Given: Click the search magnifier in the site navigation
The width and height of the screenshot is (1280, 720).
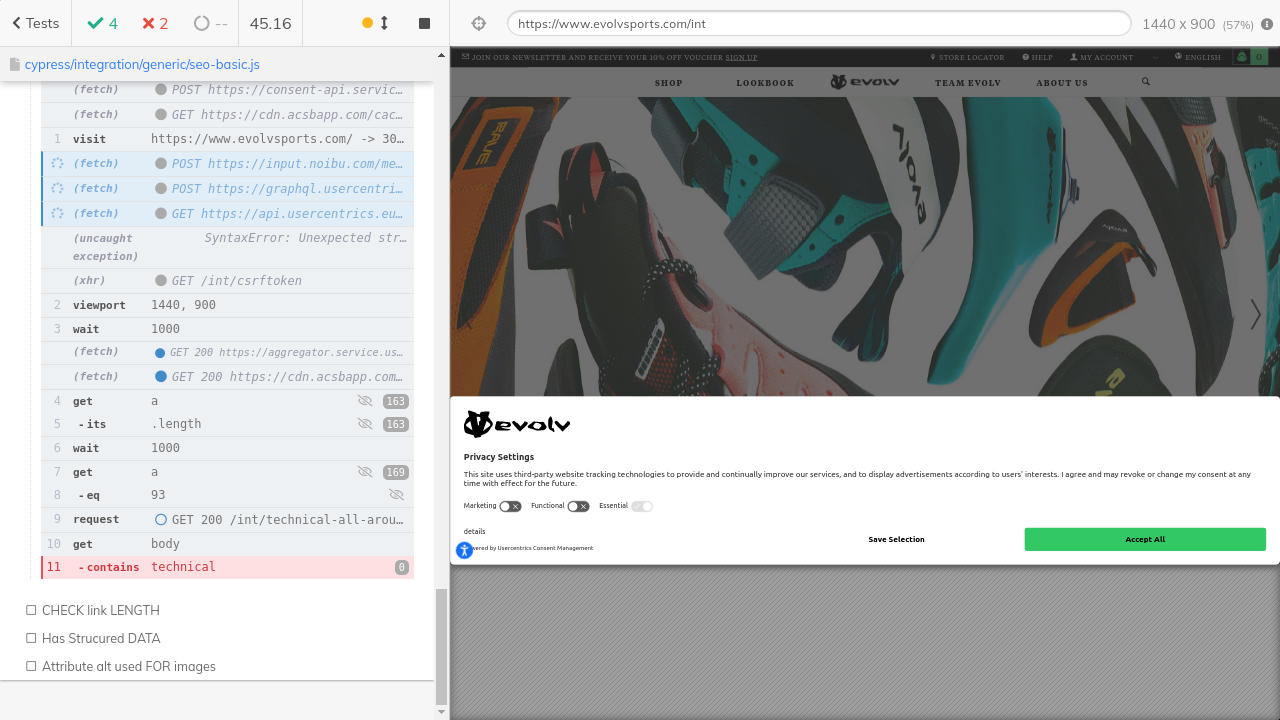Looking at the screenshot, I should pos(1146,82).
